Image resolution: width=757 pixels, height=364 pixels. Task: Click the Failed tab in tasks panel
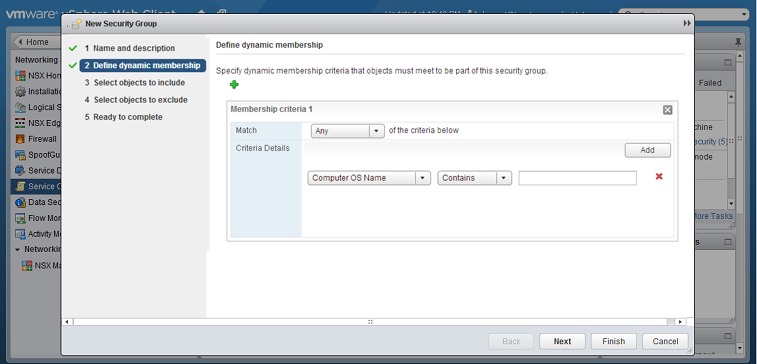pos(710,83)
